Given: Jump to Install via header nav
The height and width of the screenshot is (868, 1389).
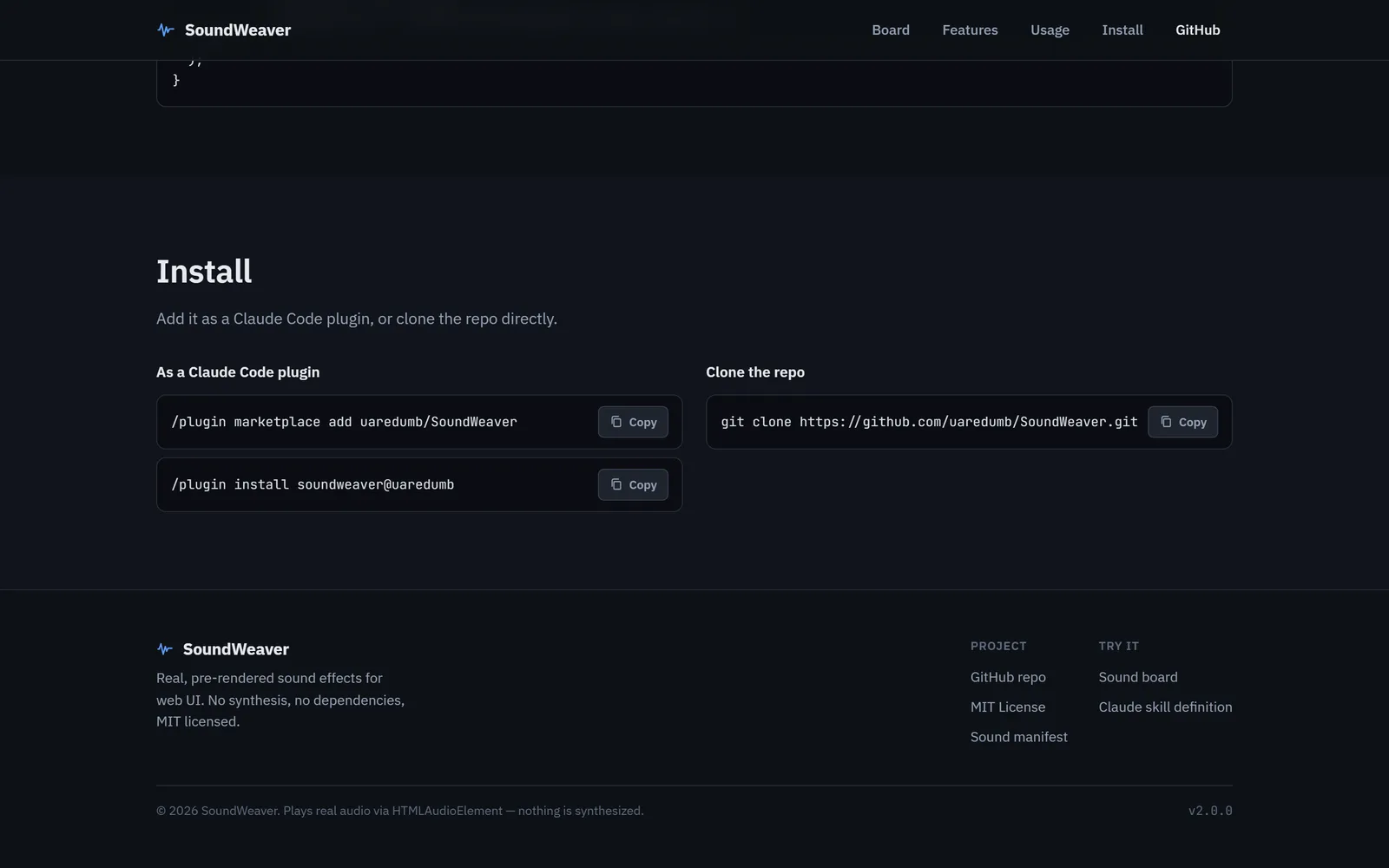Looking at the screenshot, I should 1122,30.
